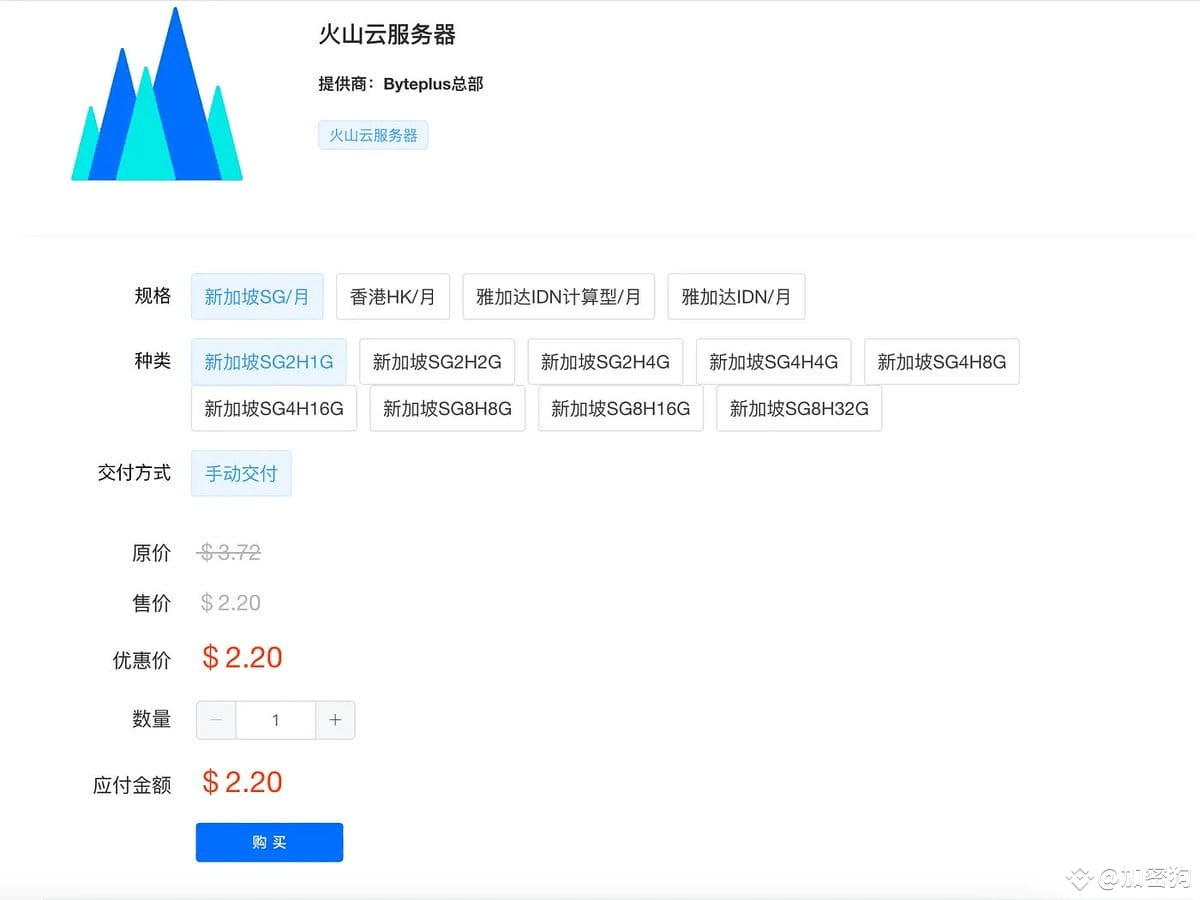Select the 雅加达IDN/月 specification option
This screenshot has height=900, width=1200.
(736, 296)
